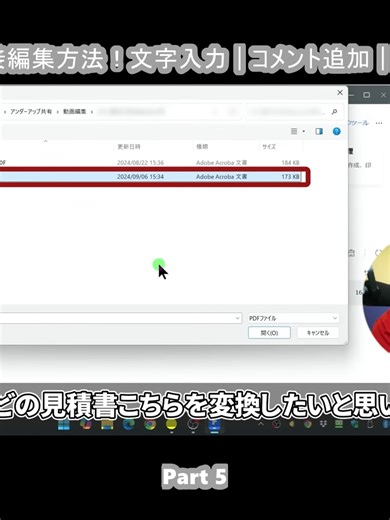The width and height of the screenshot is (390, 520).
Task: Open the OBS icon on the taskbar
Action: coord(193,425)
